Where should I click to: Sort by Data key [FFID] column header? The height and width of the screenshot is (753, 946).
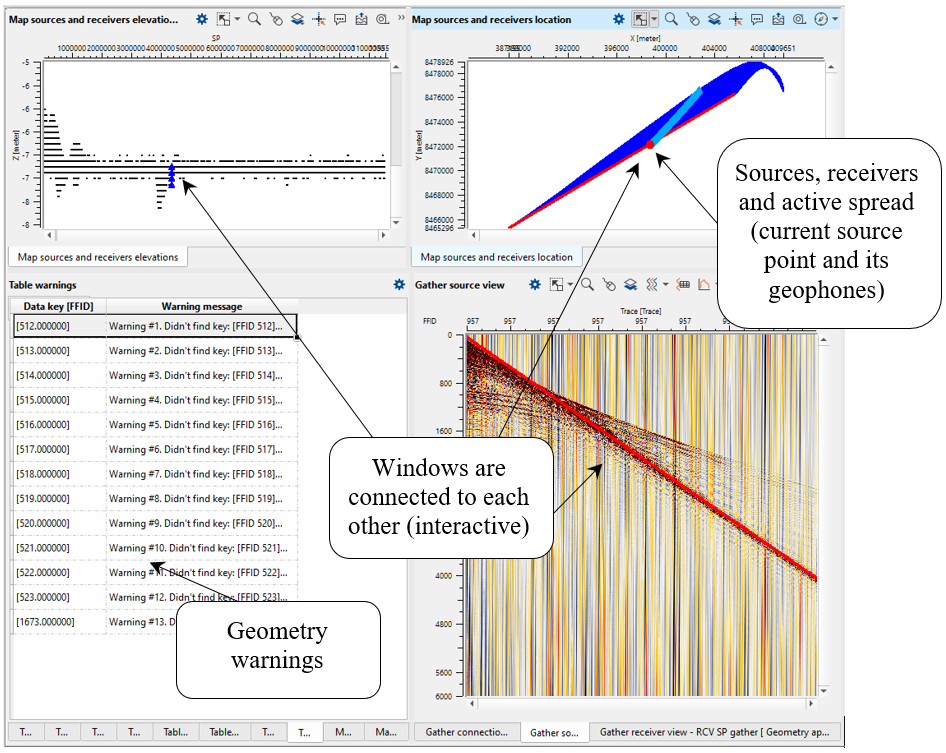[58, 306]
